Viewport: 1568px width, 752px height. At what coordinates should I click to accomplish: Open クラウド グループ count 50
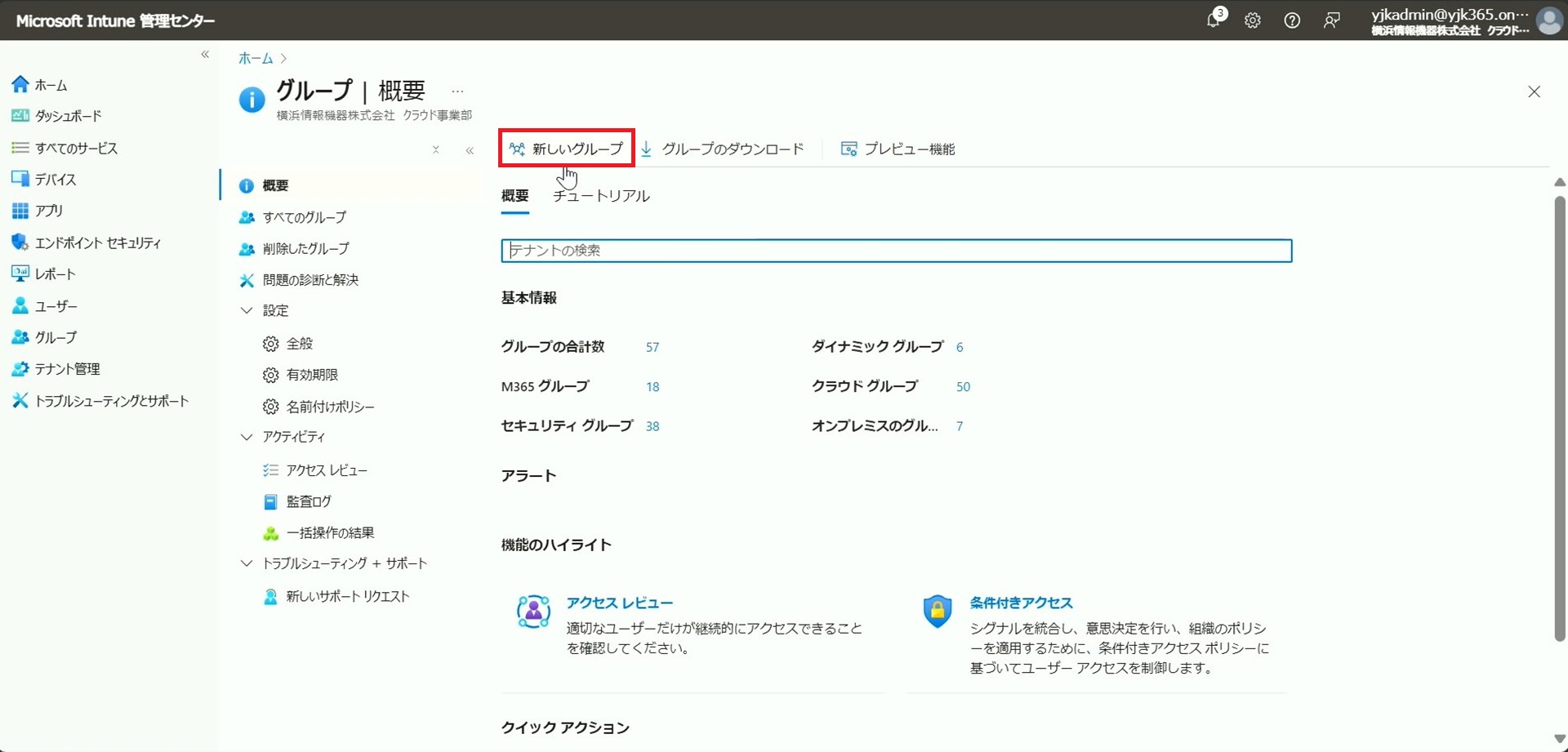[x=963, y=387]
